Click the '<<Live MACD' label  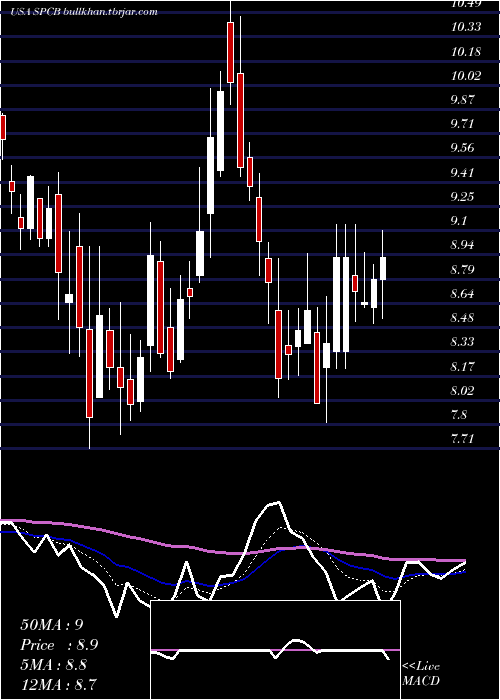tap(421, 674)
